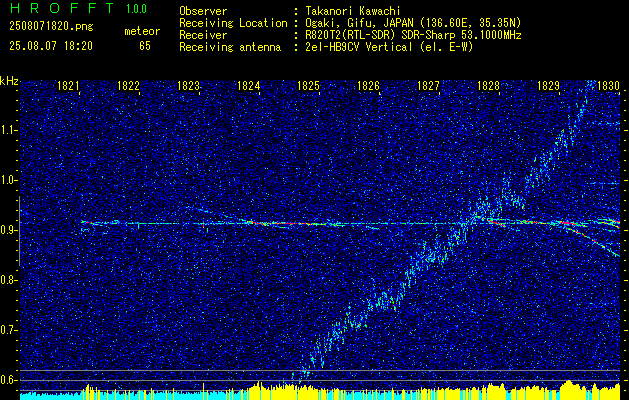
Task: Click the 1826 time marker
Action: point(369,85)
